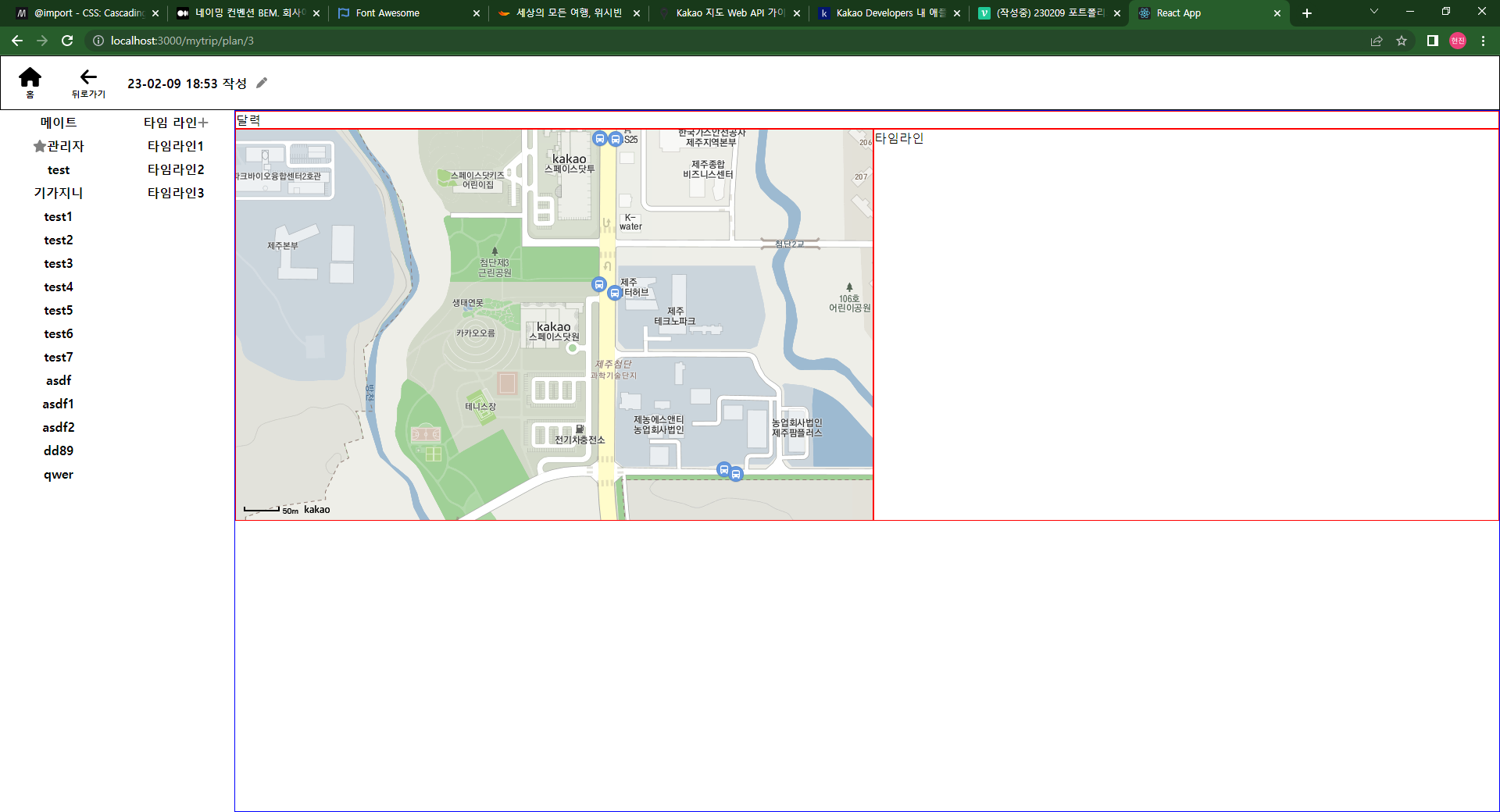Select mate test7

click(59, 357)
